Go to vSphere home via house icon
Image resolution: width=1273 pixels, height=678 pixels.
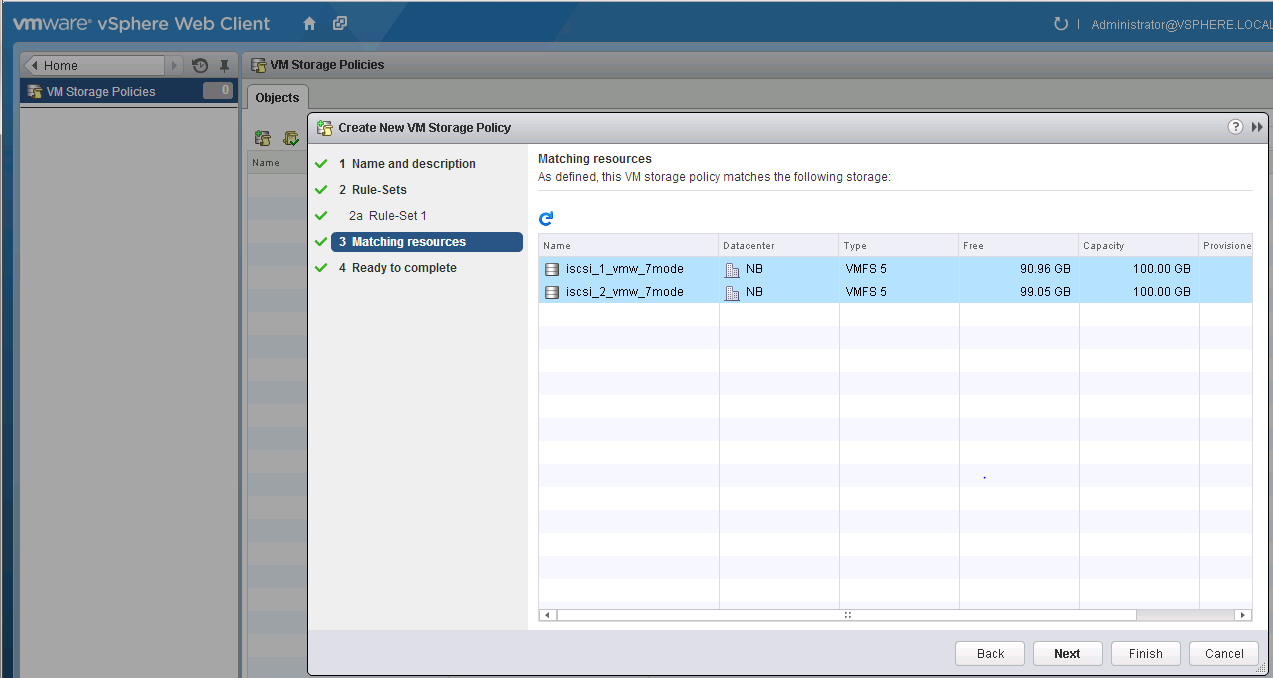(x=309, y=23)
